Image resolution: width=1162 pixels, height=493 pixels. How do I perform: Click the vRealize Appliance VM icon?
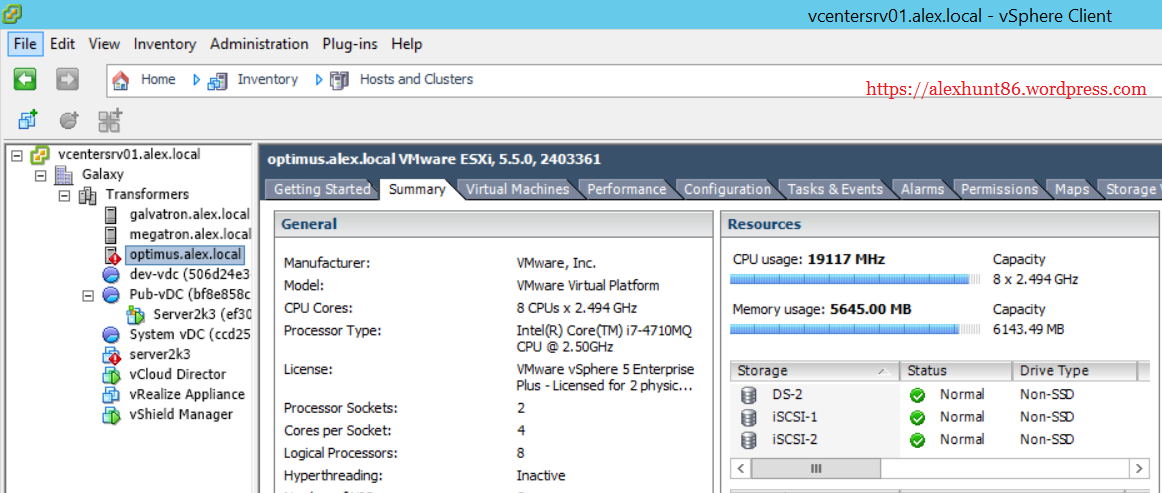pyautogui.click(x=111, y=394)
